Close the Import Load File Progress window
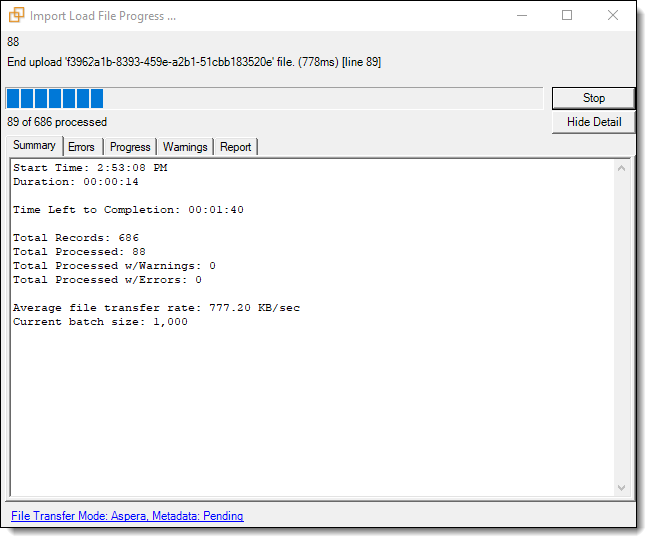 pos(613,16)
